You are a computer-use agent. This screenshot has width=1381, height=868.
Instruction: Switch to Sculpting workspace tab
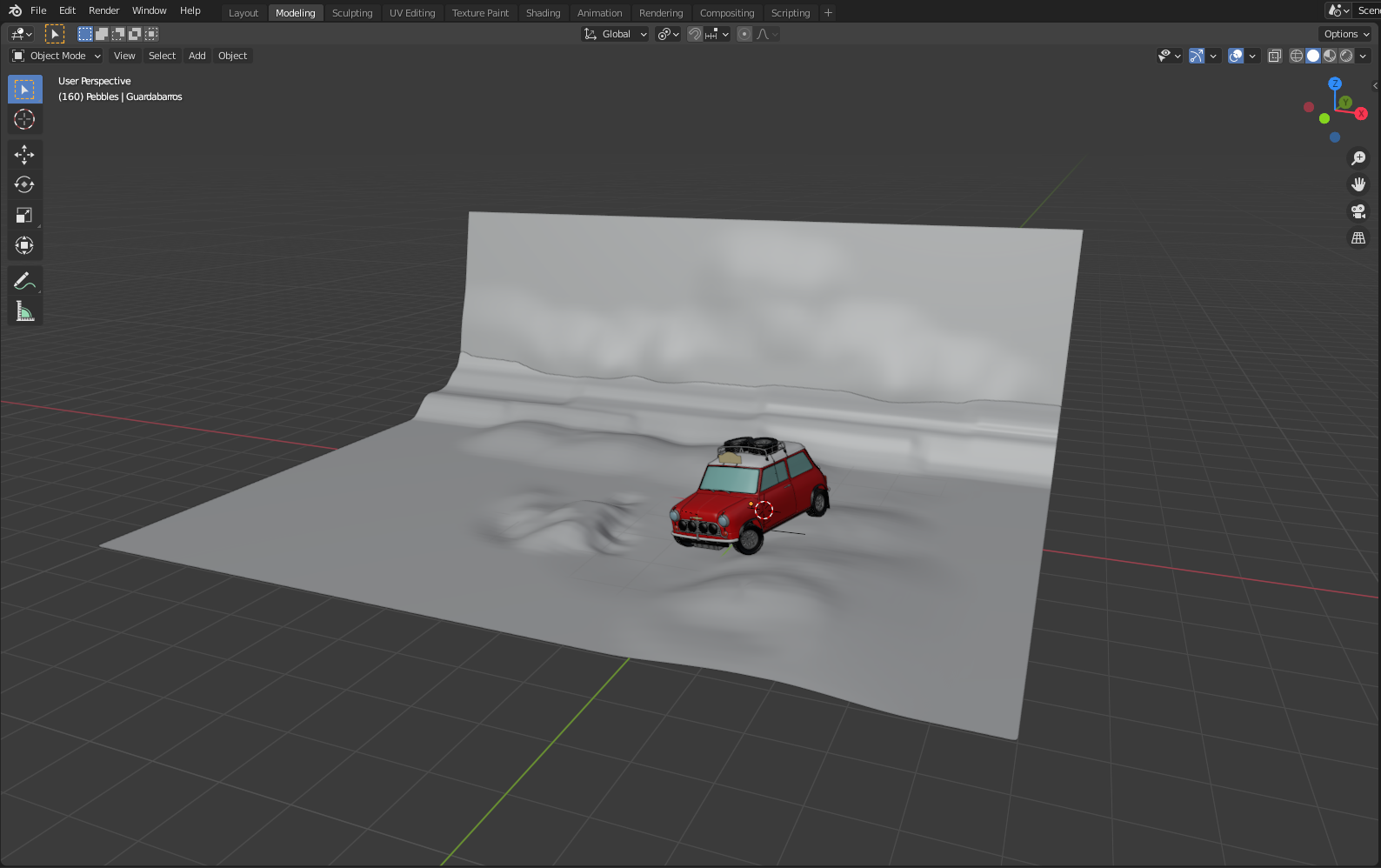coord(352,13)
